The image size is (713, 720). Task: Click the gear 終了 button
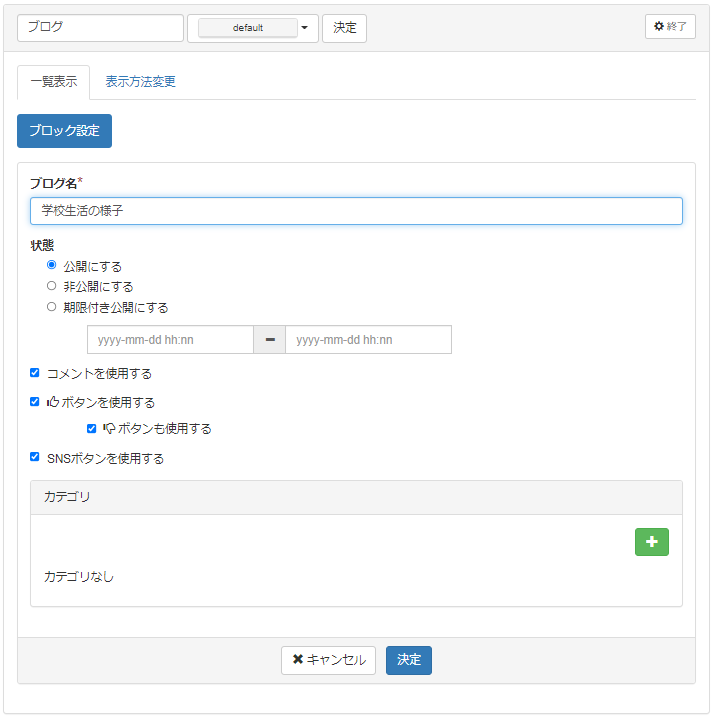click(x=670, y=27)
